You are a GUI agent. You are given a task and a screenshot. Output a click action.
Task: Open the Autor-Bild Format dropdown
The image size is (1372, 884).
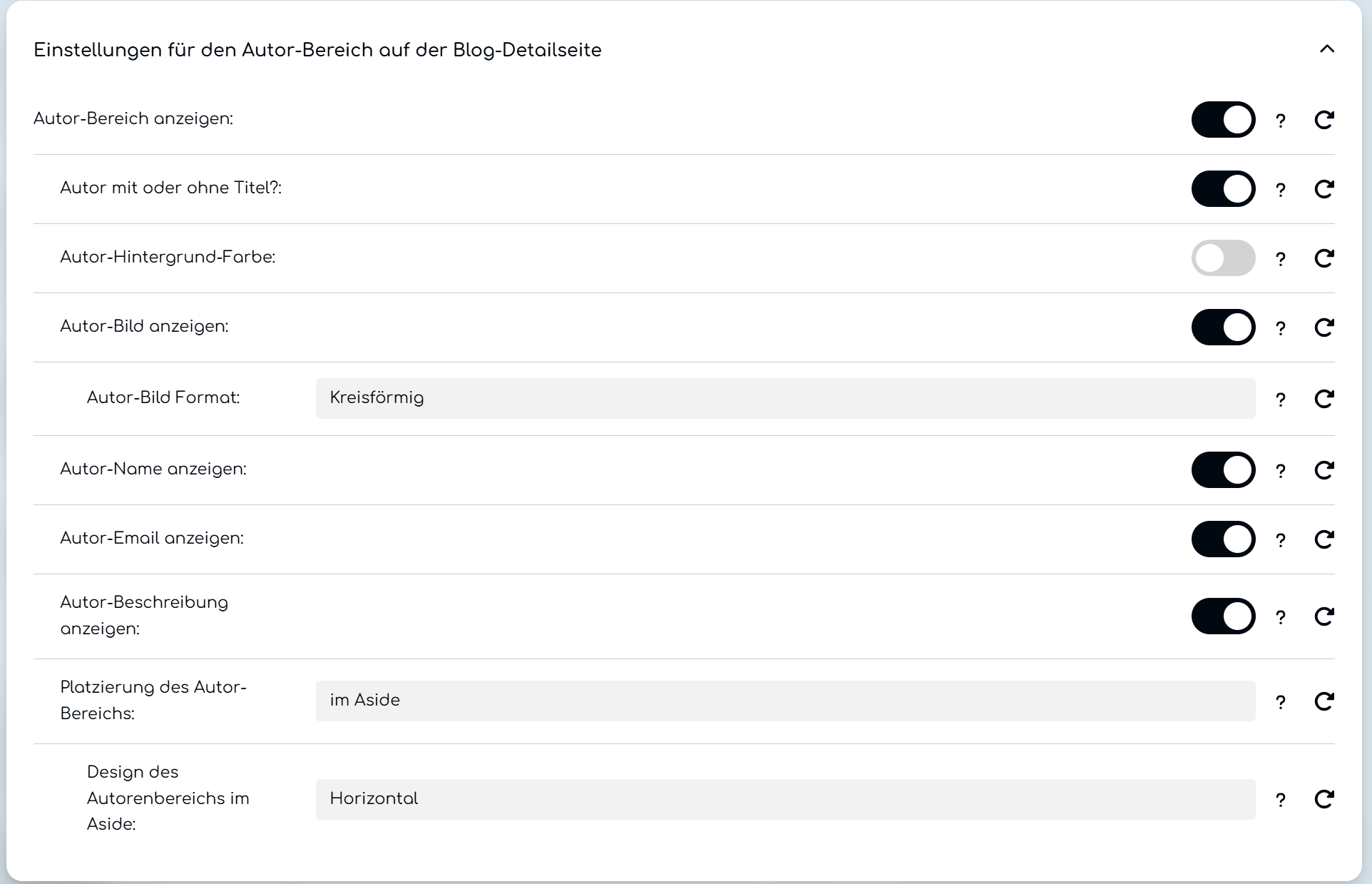click(x=784, y=398)
